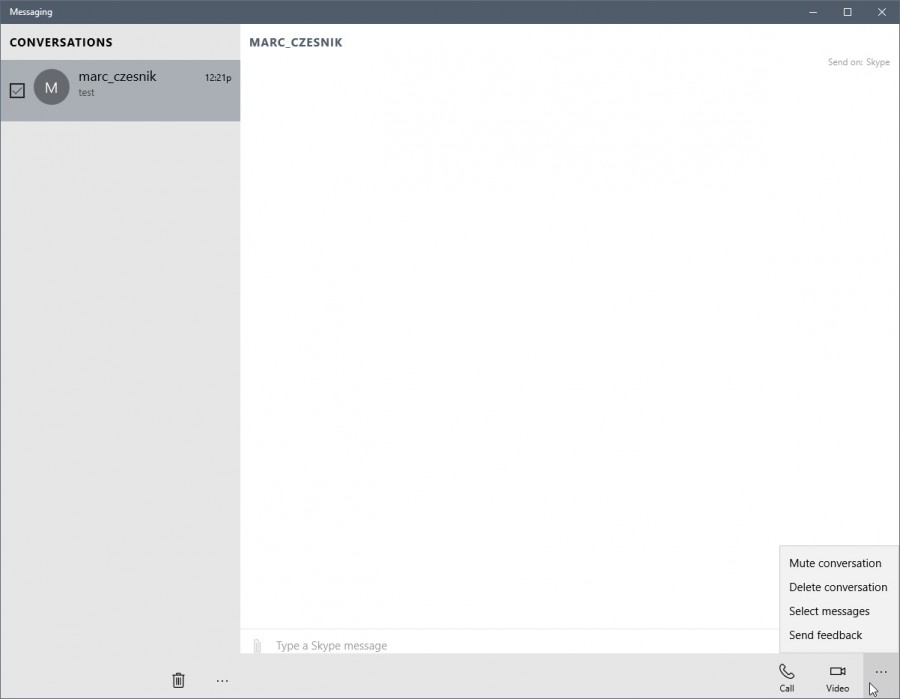The width and height of the screenshot is (900, 699).
Task: Click the test message preview text
Action: (x=86, y=92)
